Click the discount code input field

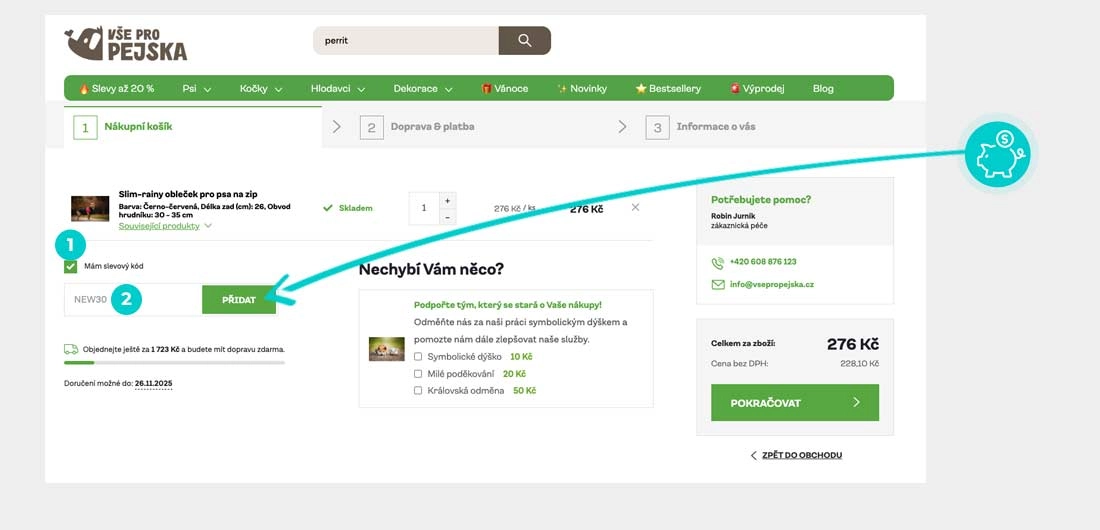132,299
